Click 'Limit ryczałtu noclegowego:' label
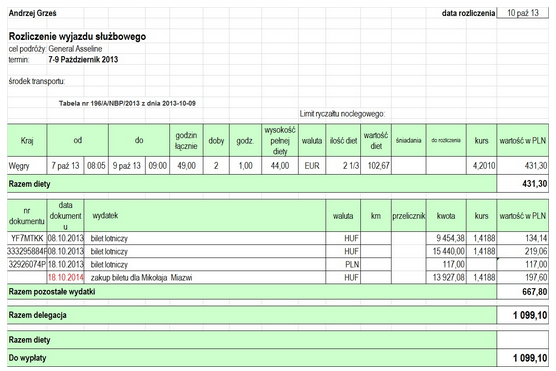Screen dimensions: 556x371 (342, 114)
